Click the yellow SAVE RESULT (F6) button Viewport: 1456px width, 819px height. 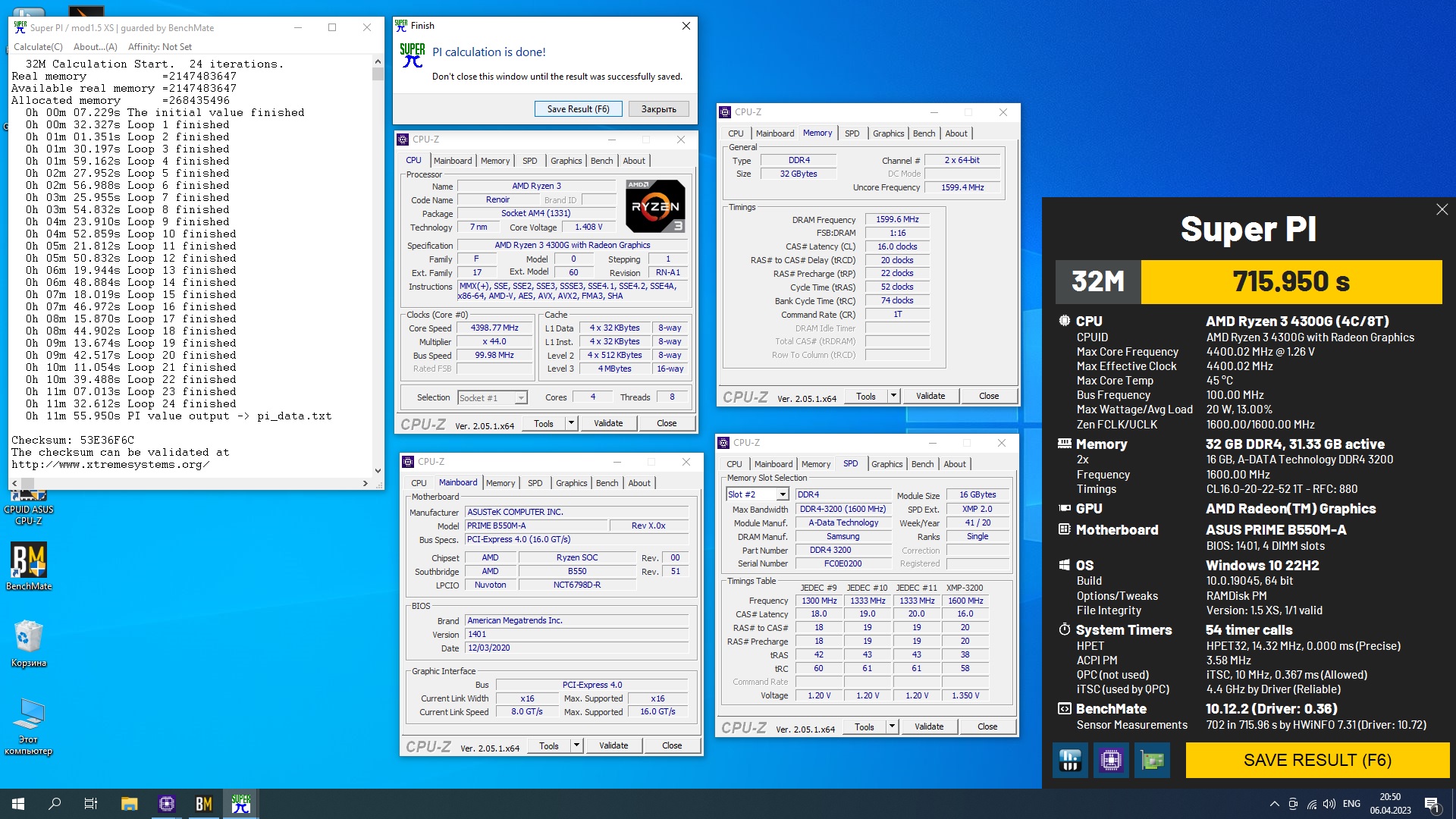coord(1317,760)
